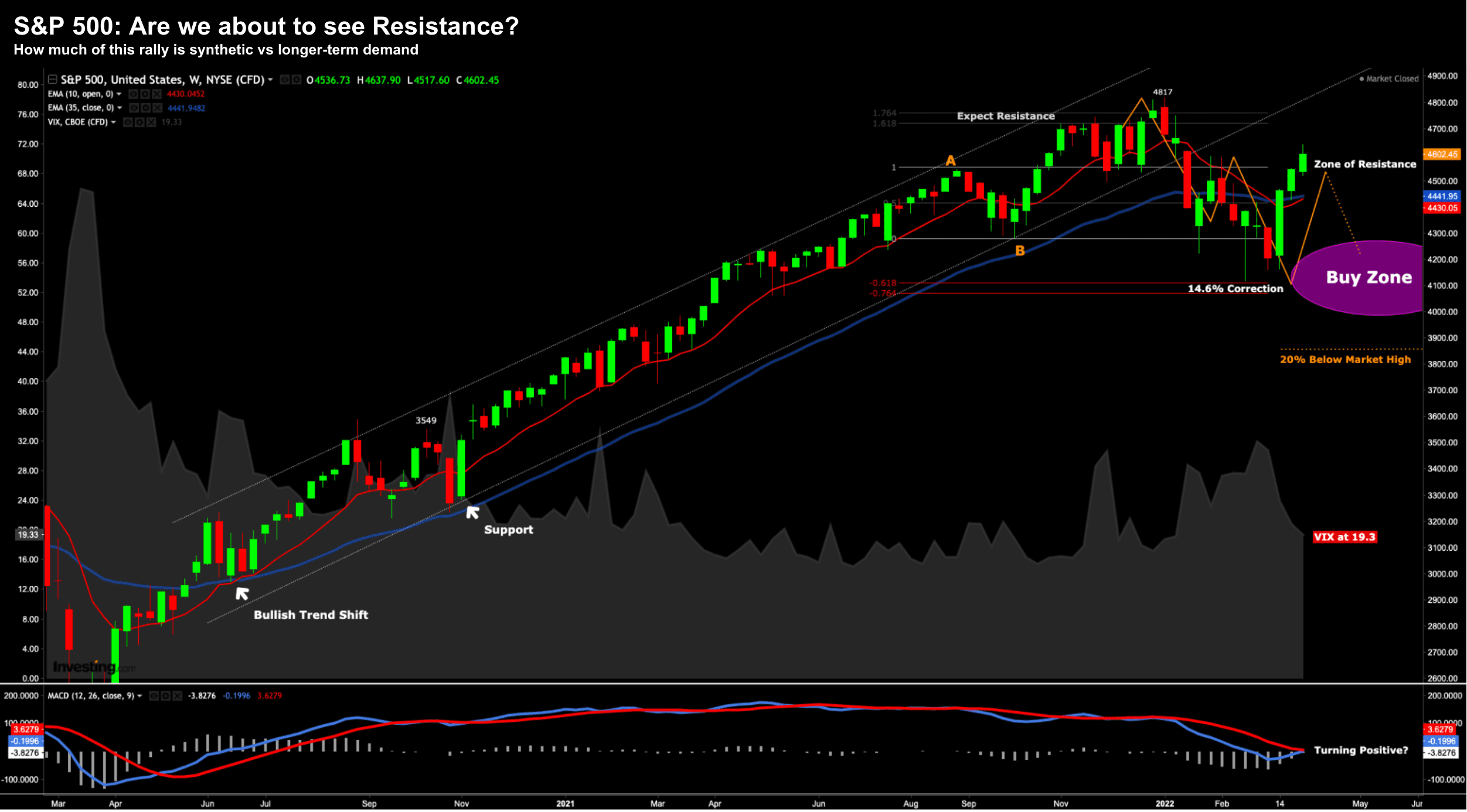The image size is (1467, 812).
Task: Open settings gear for S&P 500 series
Action: click(x=297, y=80)
